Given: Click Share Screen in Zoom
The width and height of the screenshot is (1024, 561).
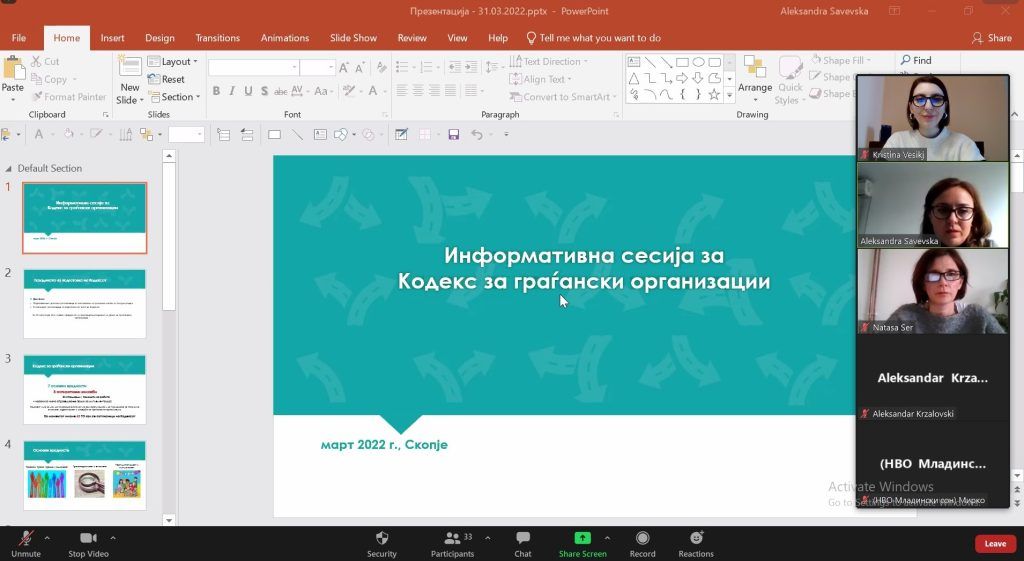Looking at the screenshot, I should 583,543.
